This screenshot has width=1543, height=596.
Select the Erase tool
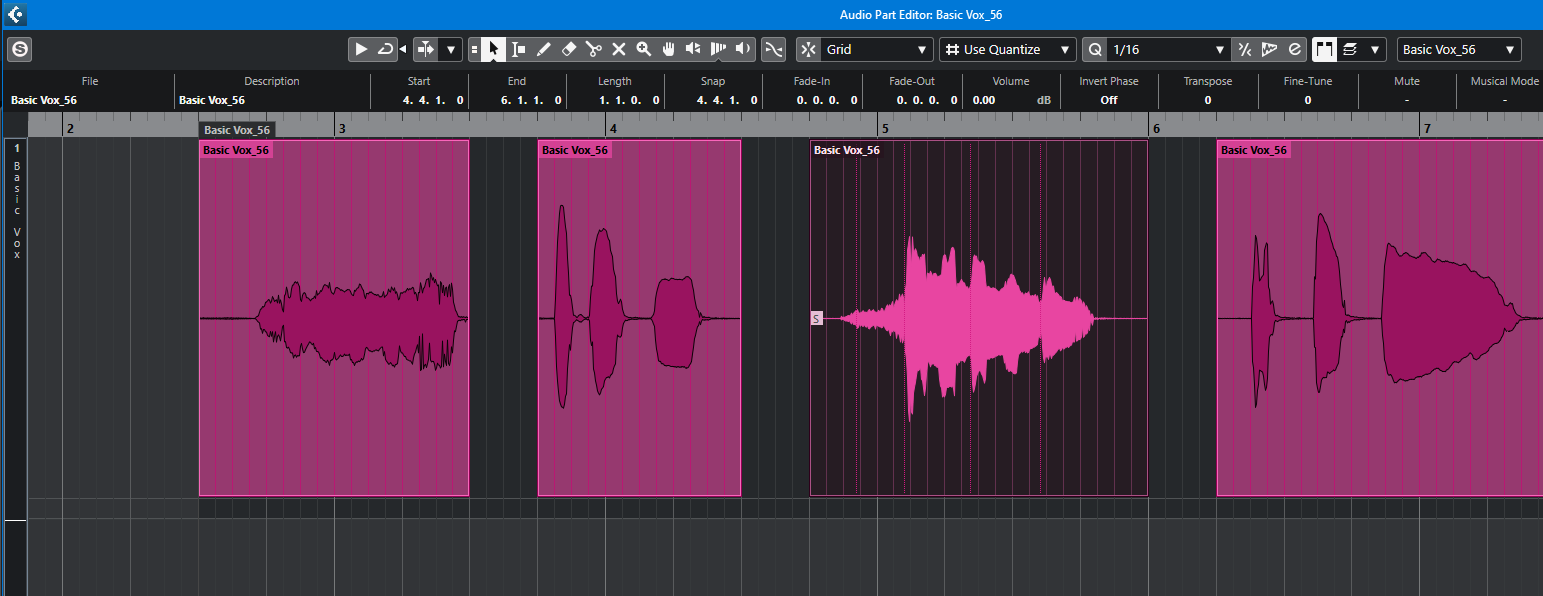(x=568, y=49)
